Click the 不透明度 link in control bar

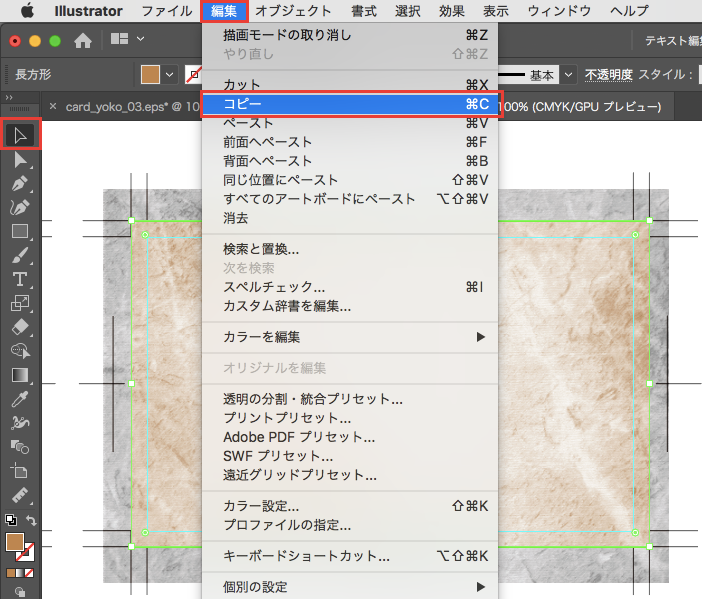(x=609, y=75)
